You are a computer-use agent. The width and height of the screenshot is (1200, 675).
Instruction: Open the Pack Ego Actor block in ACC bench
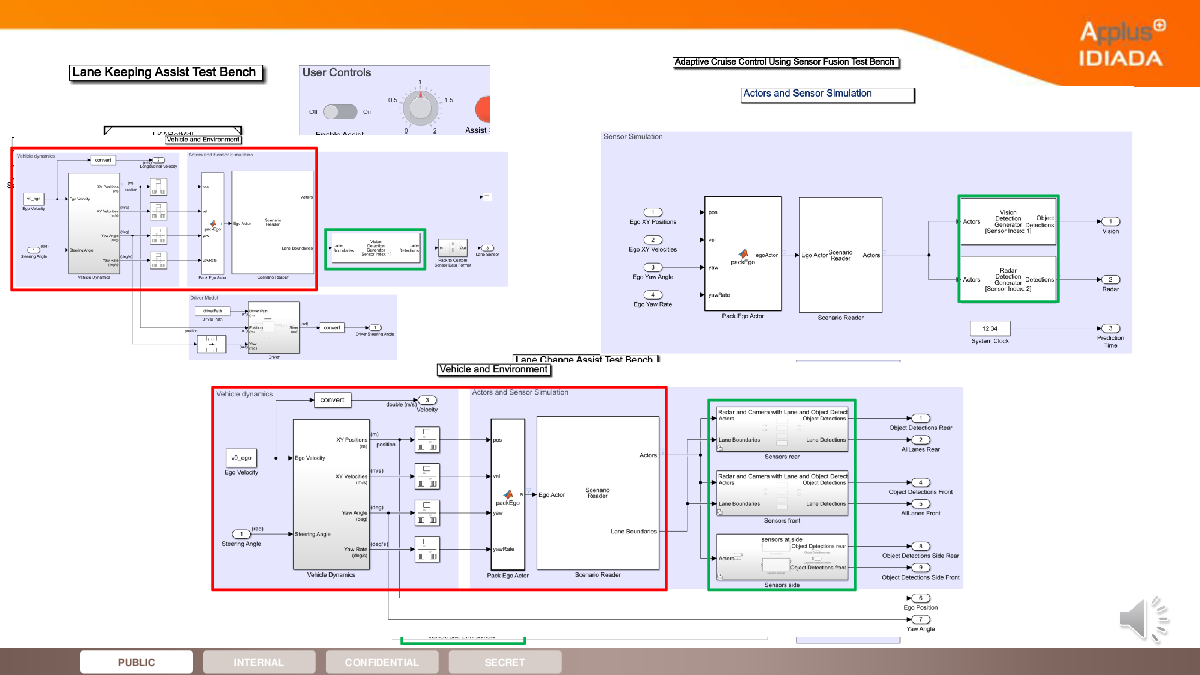pos(742,254)
